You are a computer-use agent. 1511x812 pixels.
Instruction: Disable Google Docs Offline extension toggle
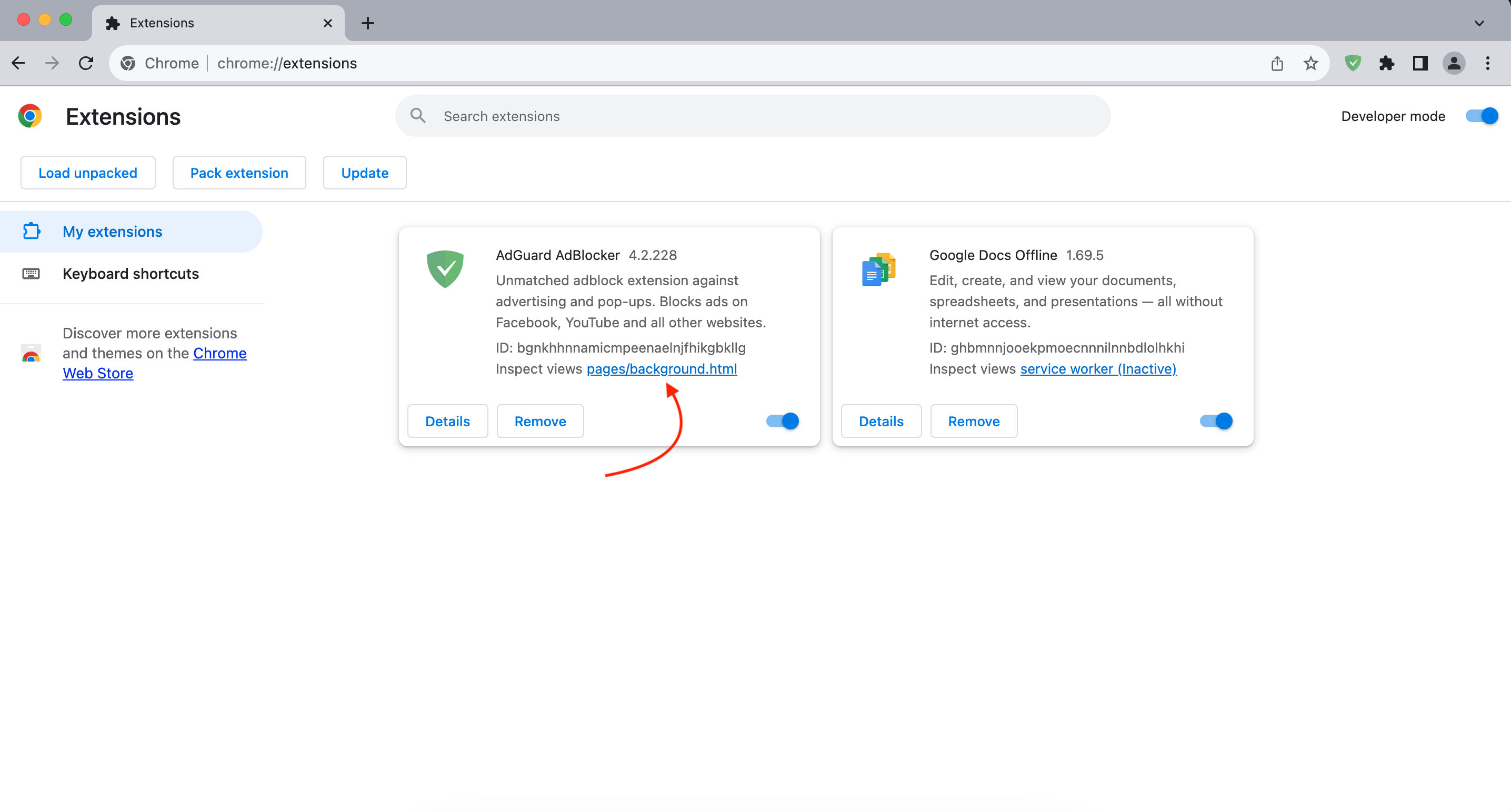pos(1216,420)
